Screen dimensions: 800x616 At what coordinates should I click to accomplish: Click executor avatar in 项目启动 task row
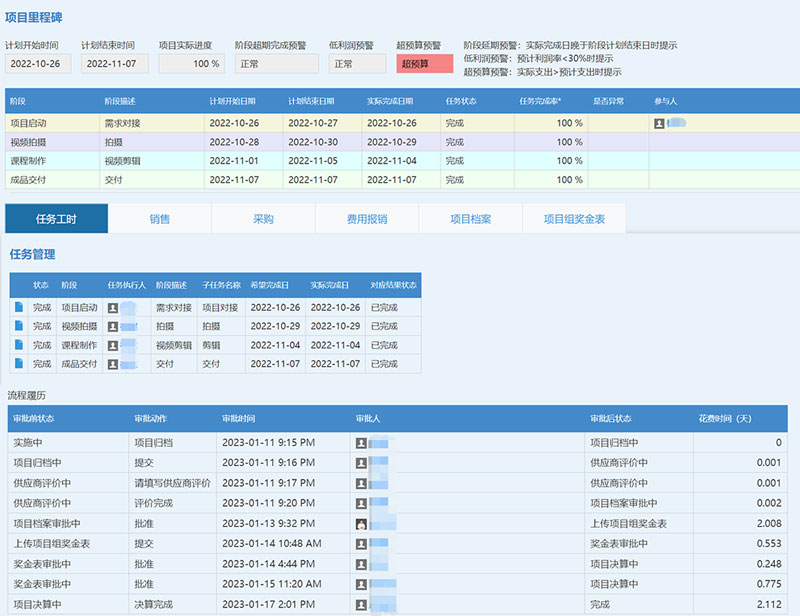[114, 308]
